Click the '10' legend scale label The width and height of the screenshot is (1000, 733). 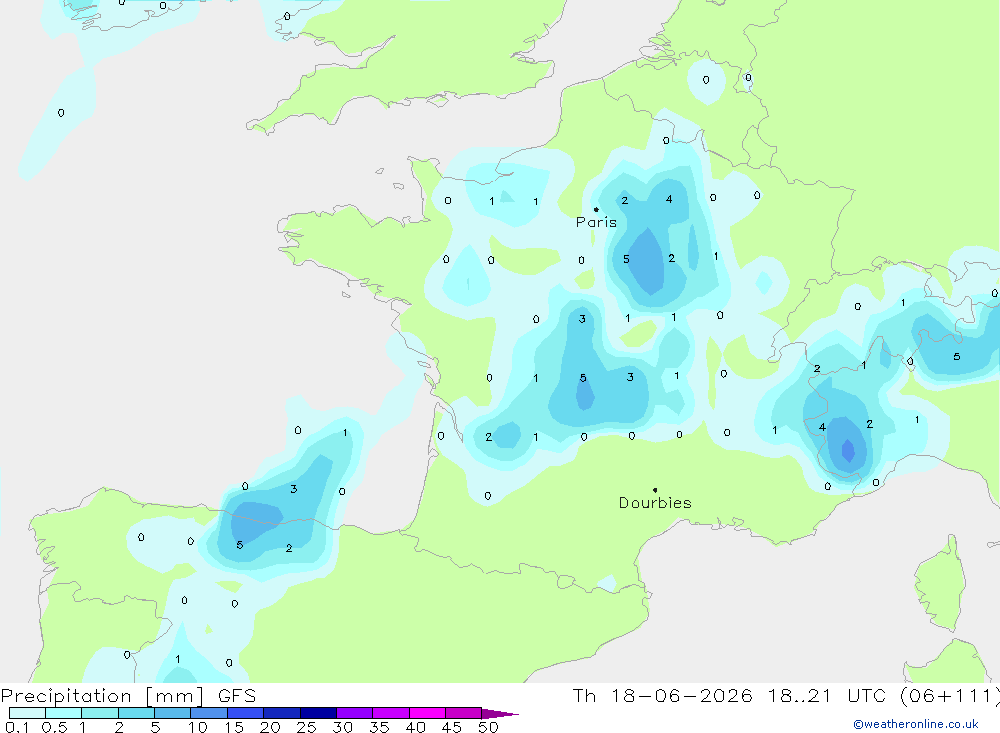[x=198, y=727]
